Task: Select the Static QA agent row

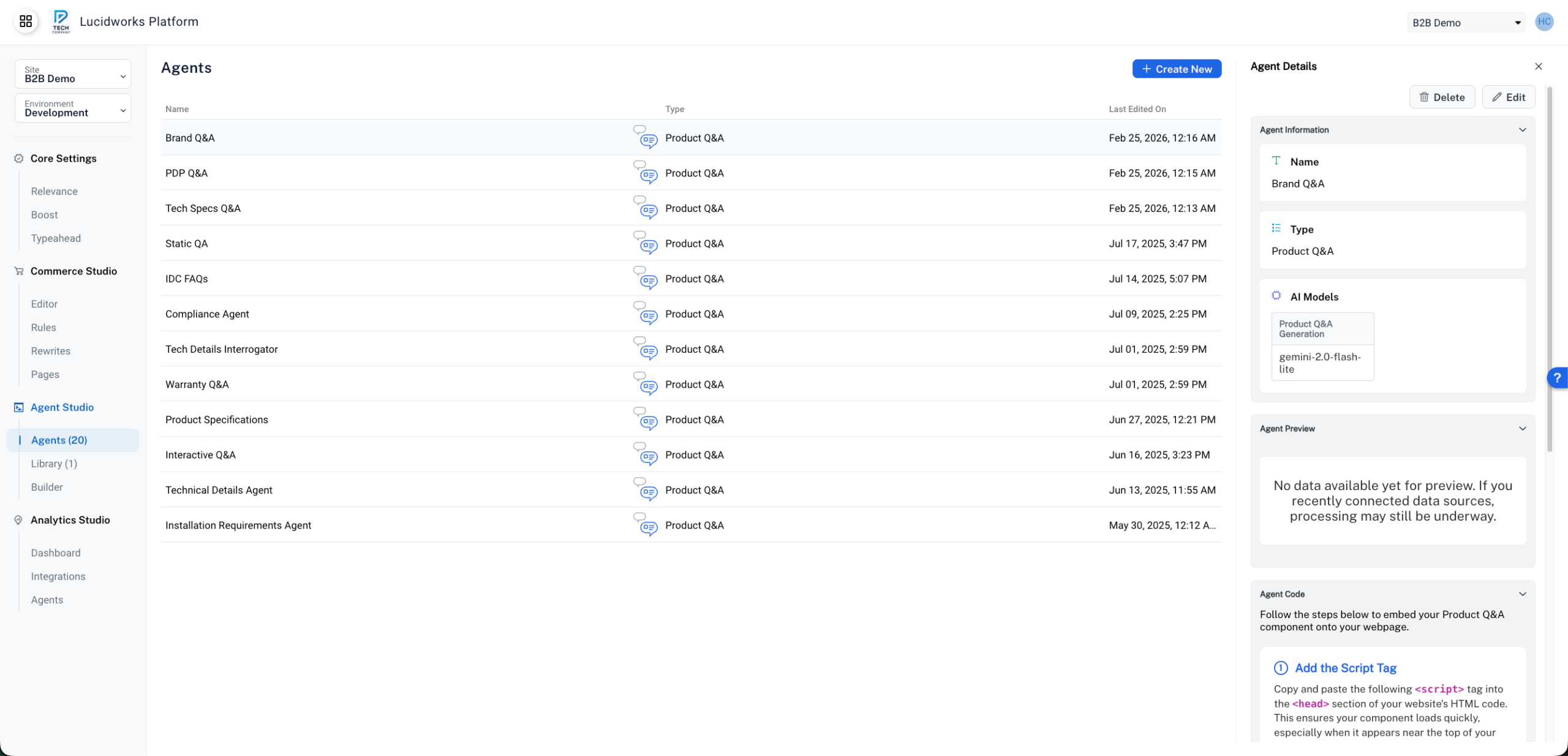Action: 691,243
